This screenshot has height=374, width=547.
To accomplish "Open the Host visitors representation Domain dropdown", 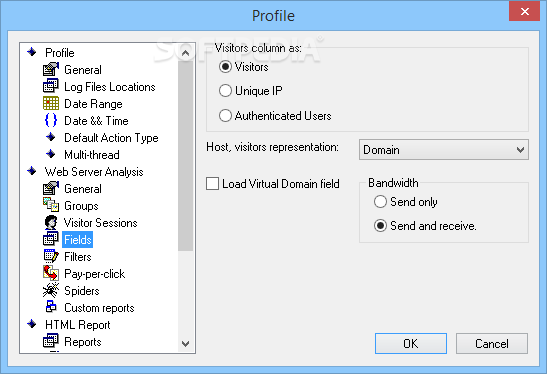I will click(x=444, y=150).
